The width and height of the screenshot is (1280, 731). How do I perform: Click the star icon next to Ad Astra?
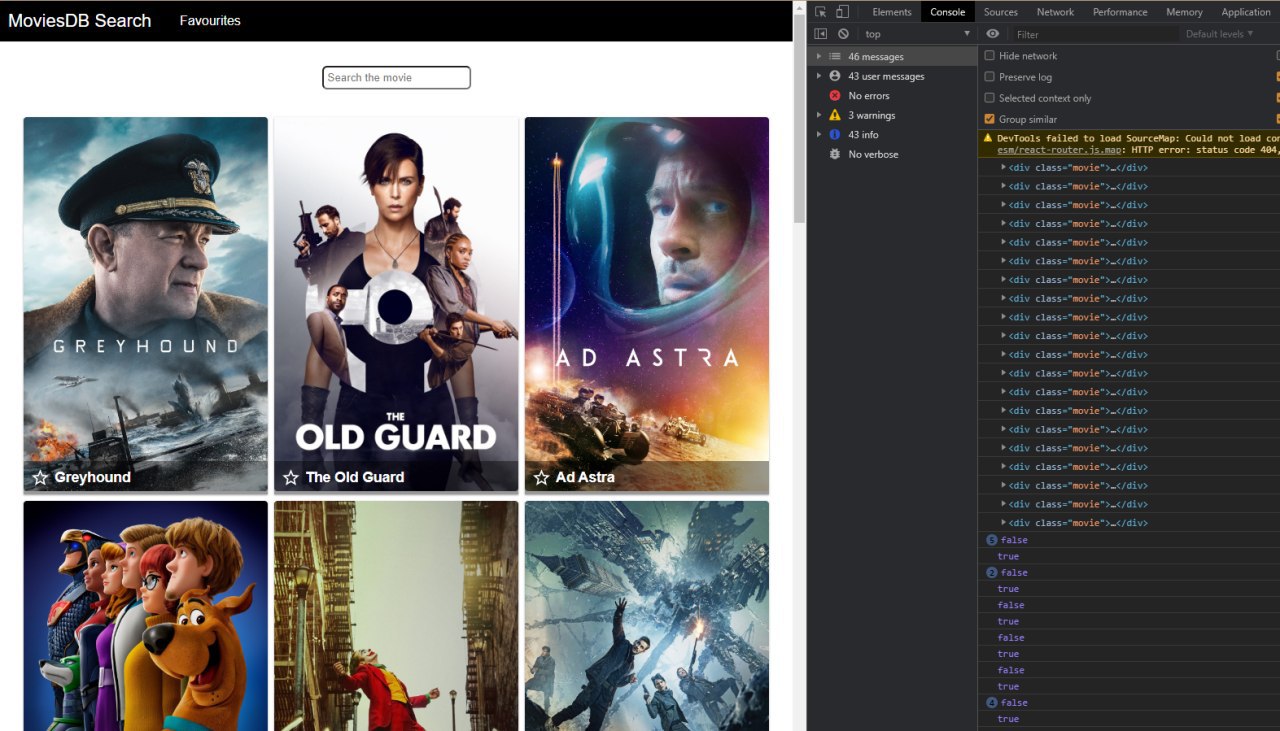tap(541, 478)
